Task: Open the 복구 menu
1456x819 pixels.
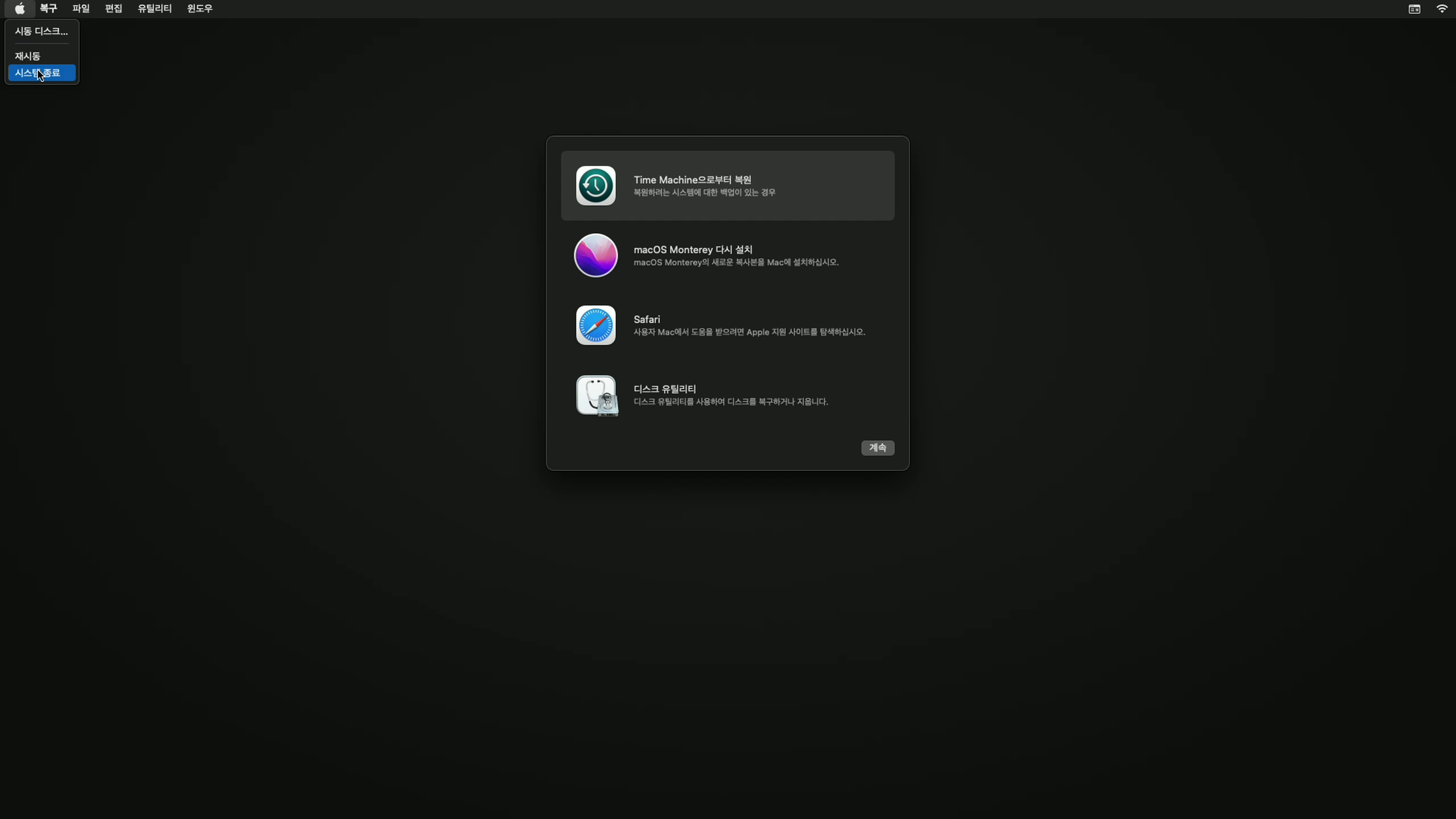Action: [48, 9]
